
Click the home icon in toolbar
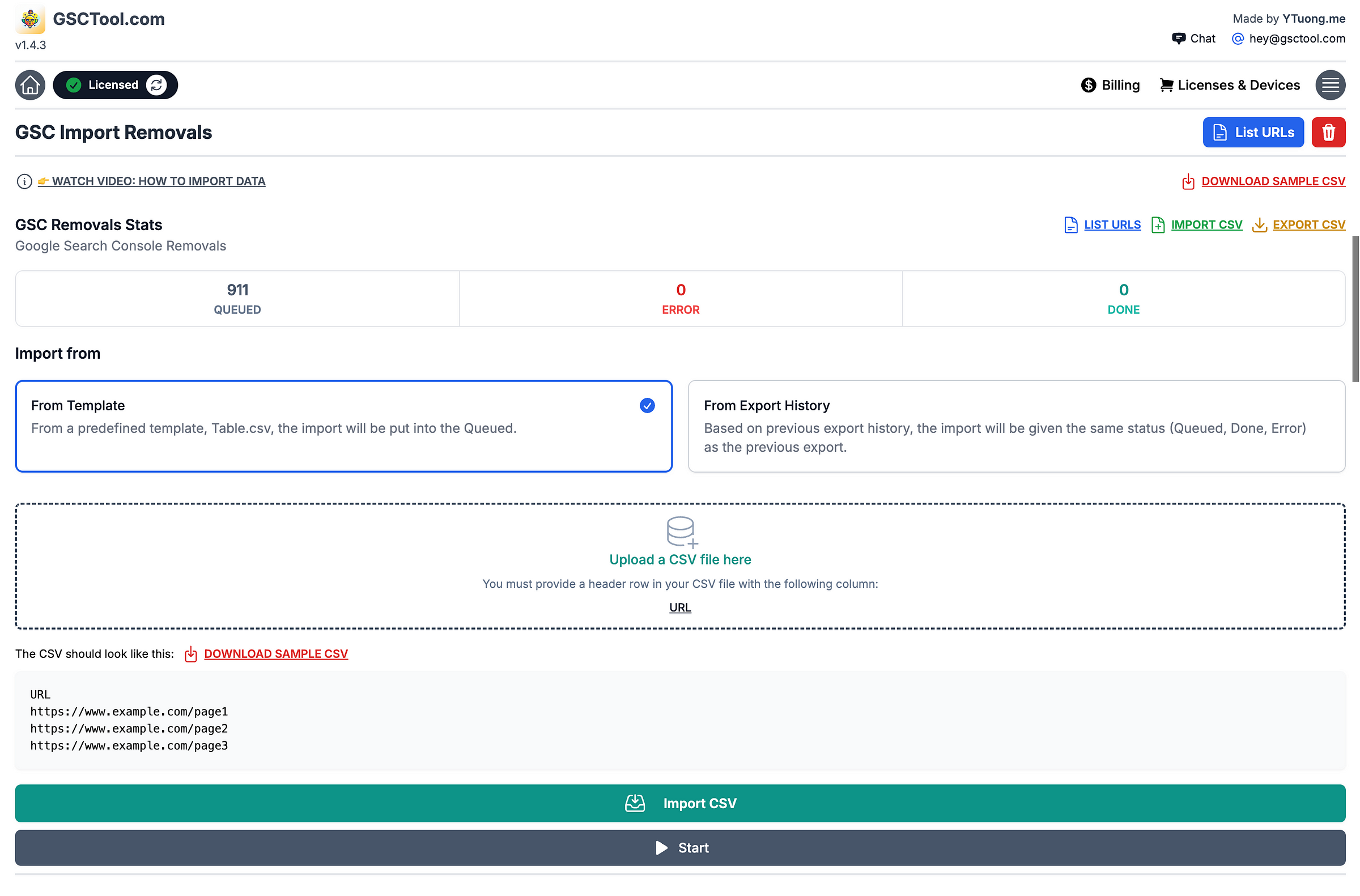click(30, 84)
